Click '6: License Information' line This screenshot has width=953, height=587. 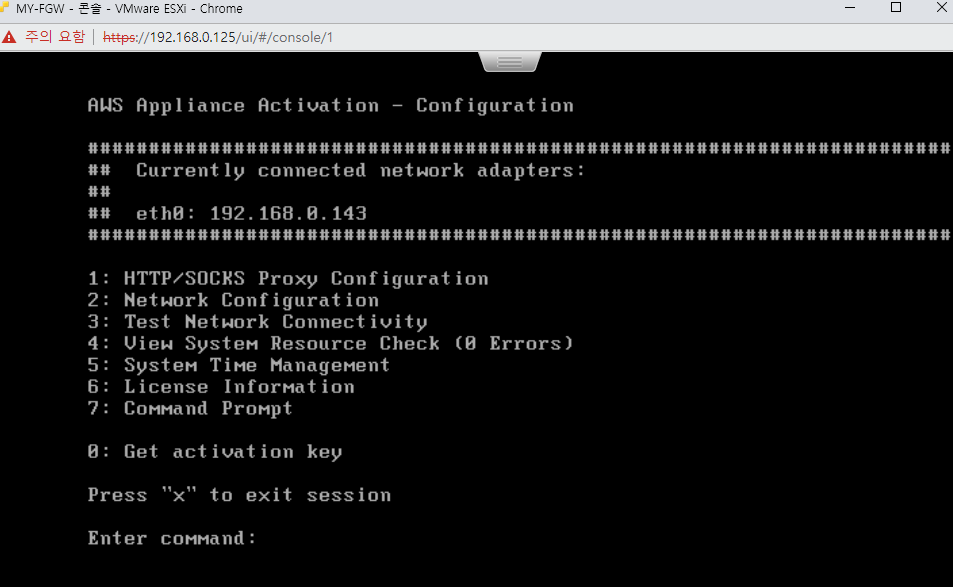(x=221, y=386)
